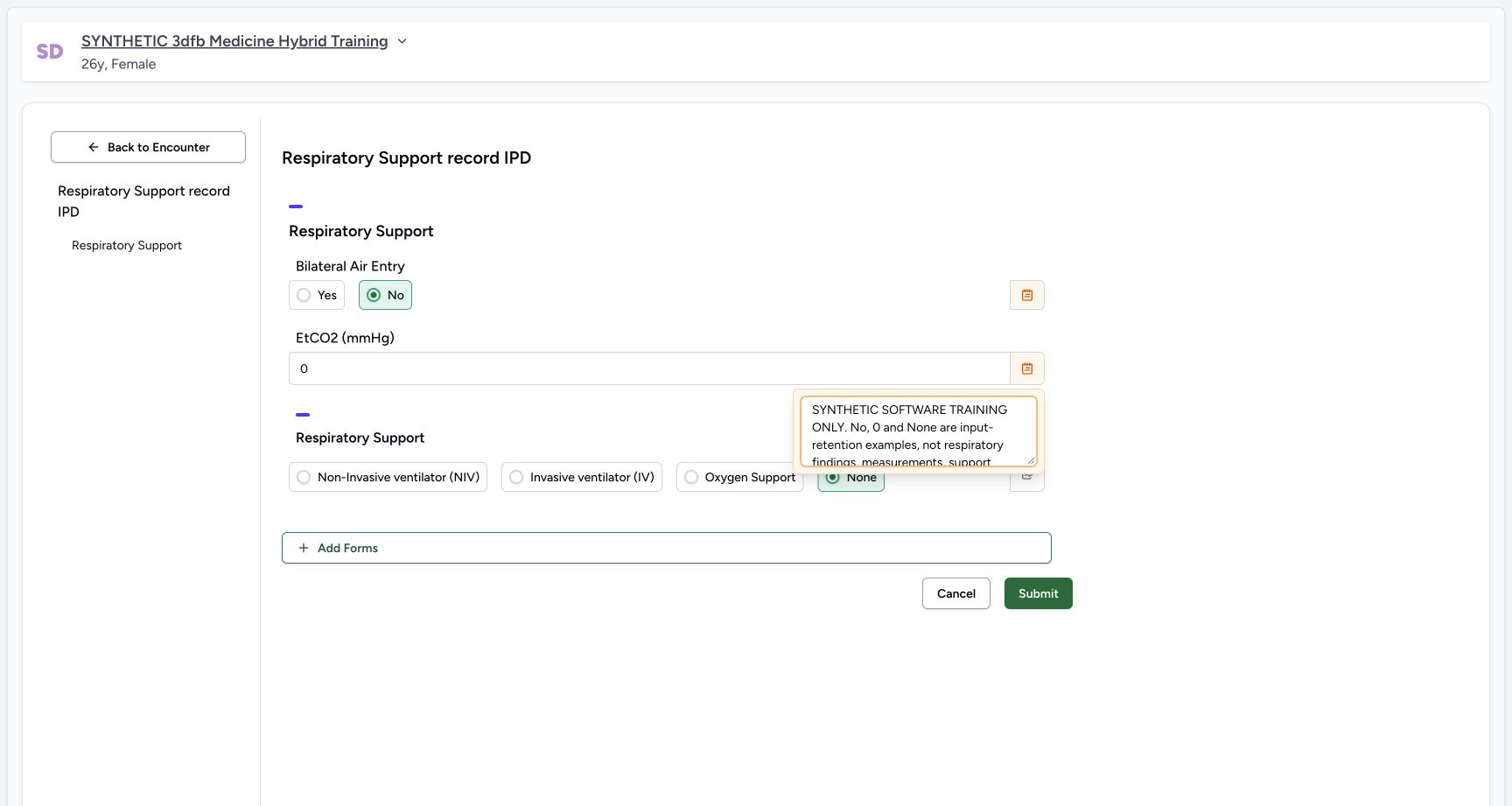1512x806 pixels.
Task: Click the 'Bilateral Air Entry' field label
Action: 350,266
